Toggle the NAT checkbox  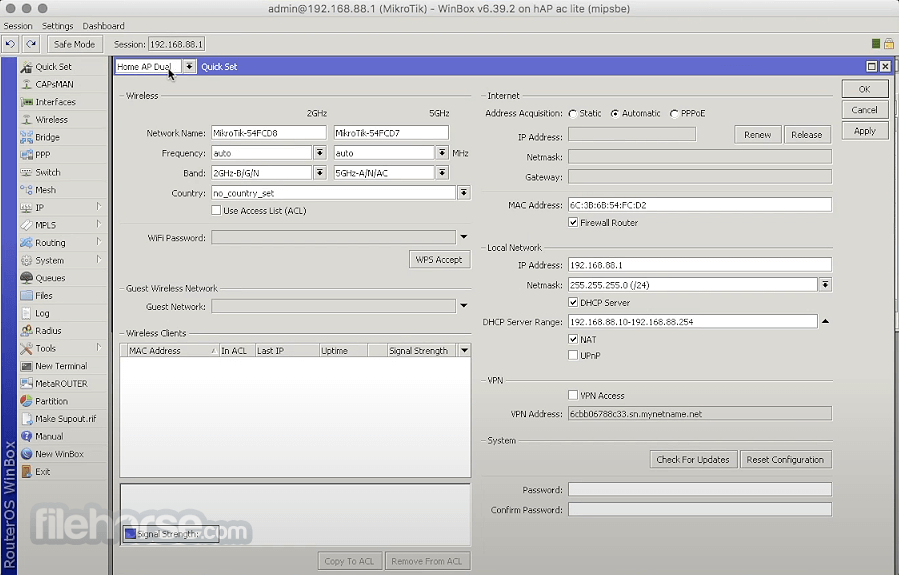pyautogui.click(x=573, y=339)
